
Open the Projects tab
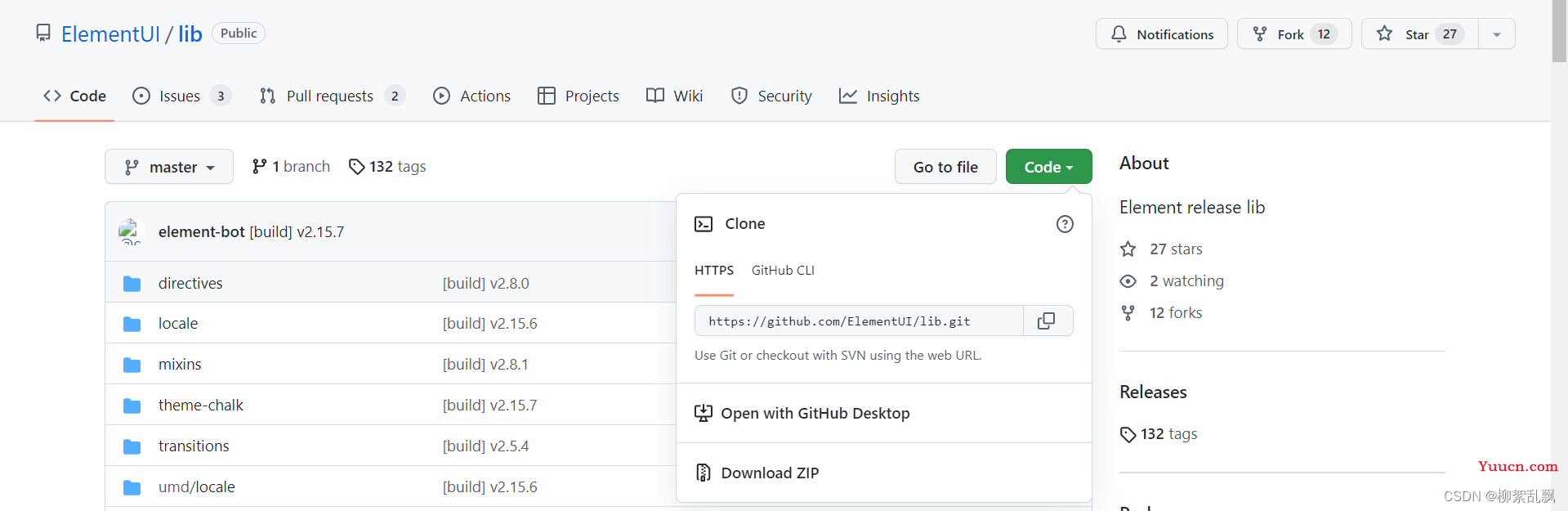579,96
